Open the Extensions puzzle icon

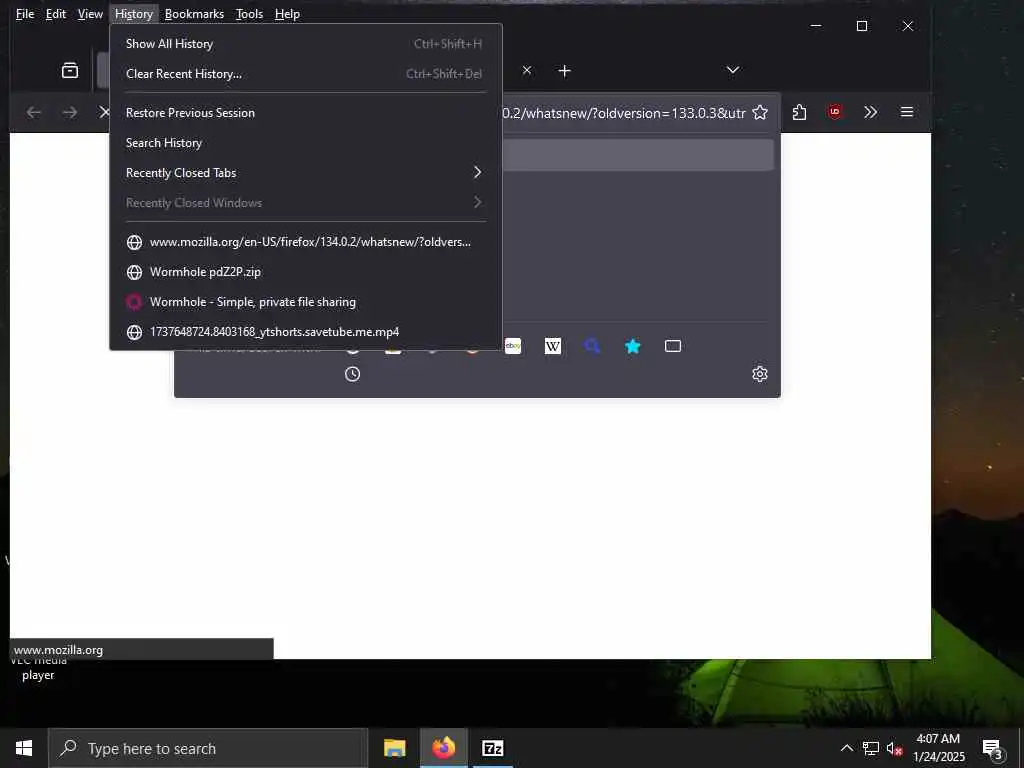coord(799,112)
